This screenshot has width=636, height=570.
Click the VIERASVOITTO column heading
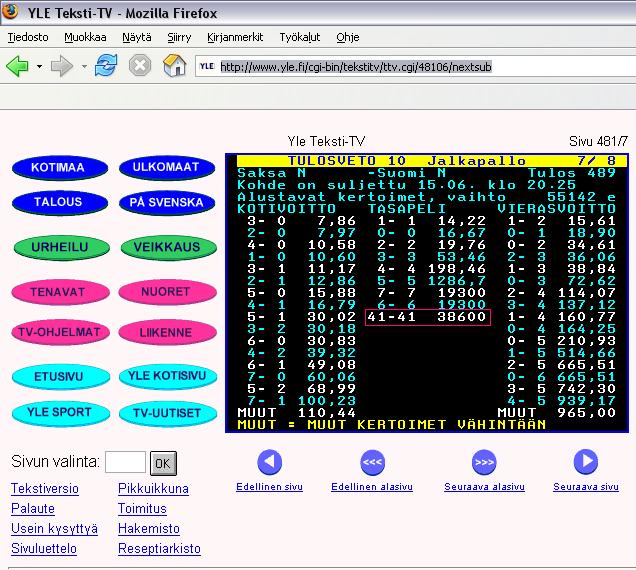(556, 209)
